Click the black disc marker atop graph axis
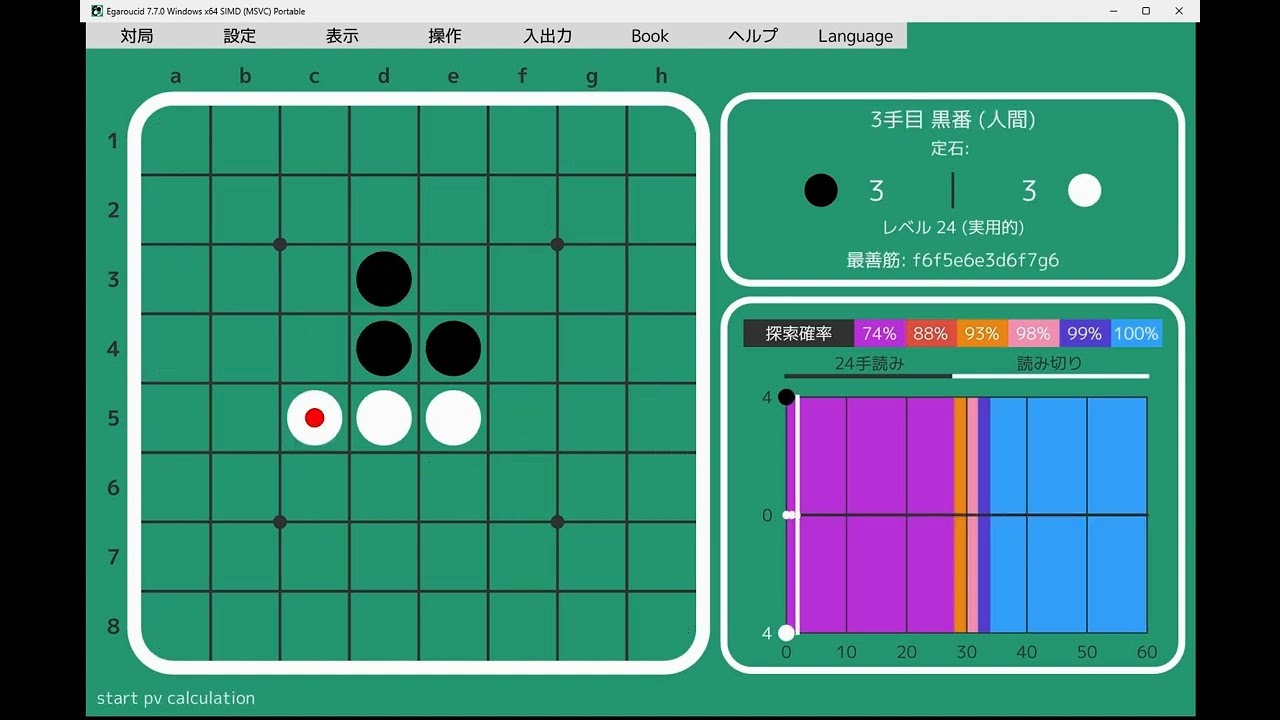 (786, 397)
